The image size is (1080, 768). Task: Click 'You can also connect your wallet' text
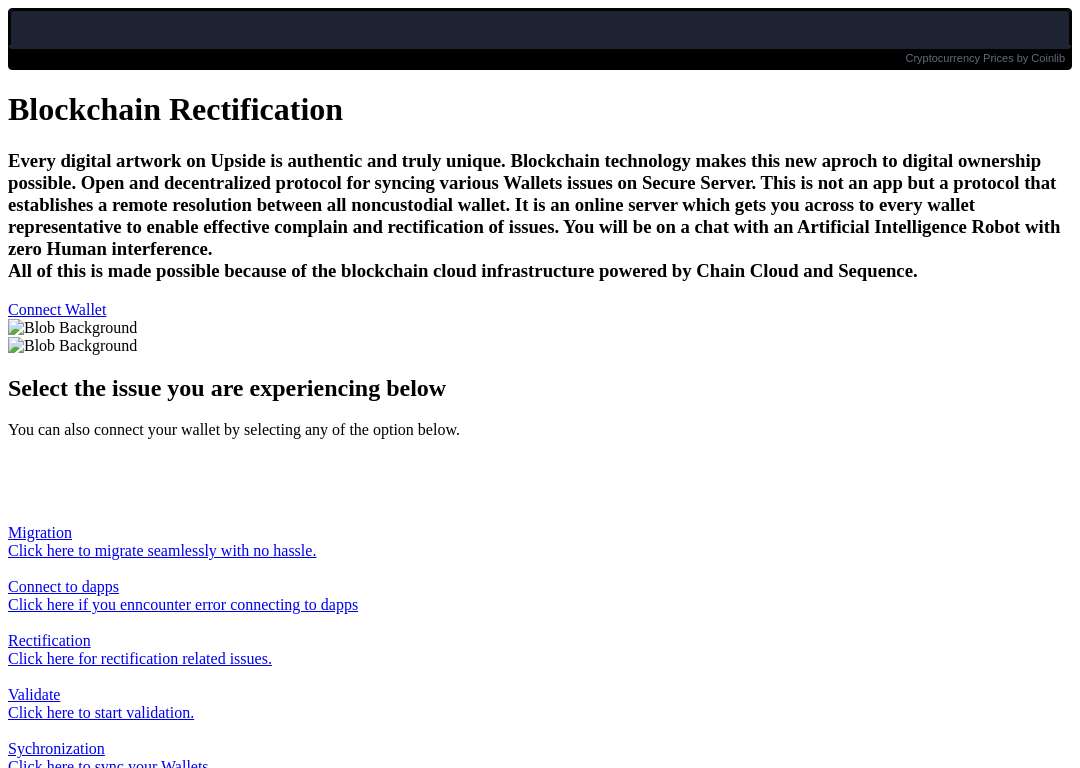pyautogui.click(x=233, y=430)
